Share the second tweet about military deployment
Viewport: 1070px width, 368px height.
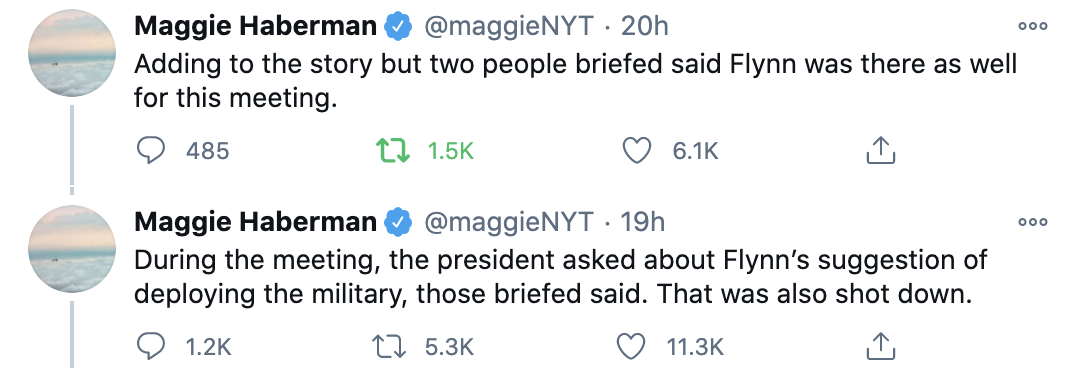(880, 347)
